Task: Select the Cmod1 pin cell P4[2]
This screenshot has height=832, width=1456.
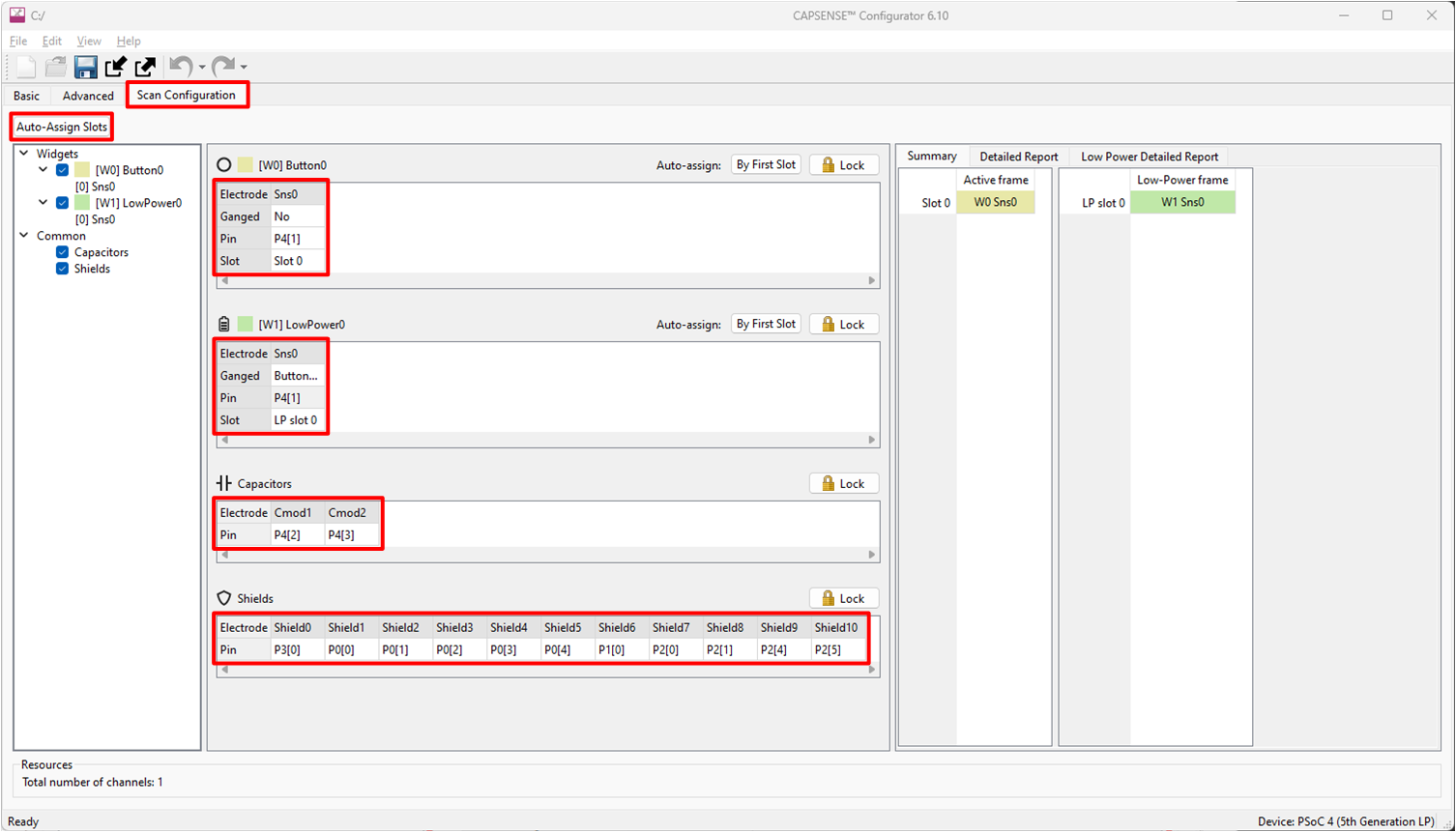Action: tap(298, 535)
